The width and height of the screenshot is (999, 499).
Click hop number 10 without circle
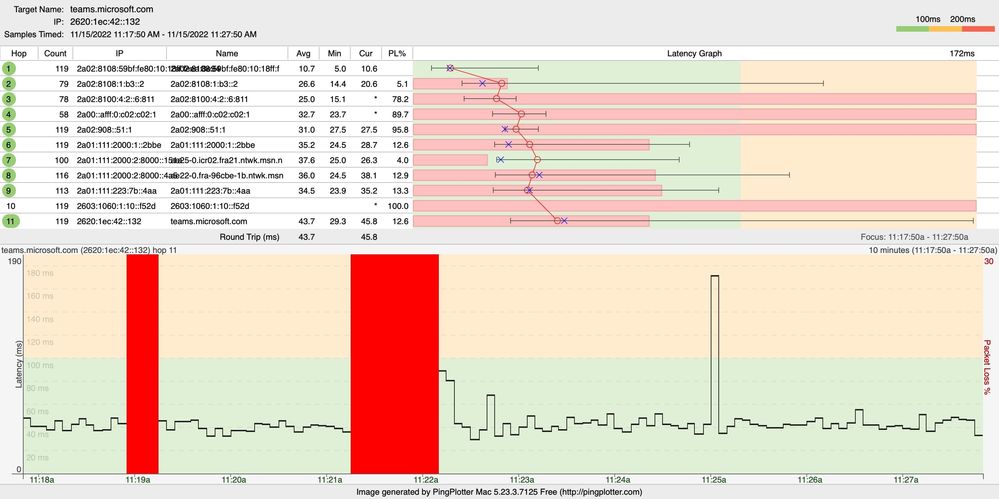(10, 206)
